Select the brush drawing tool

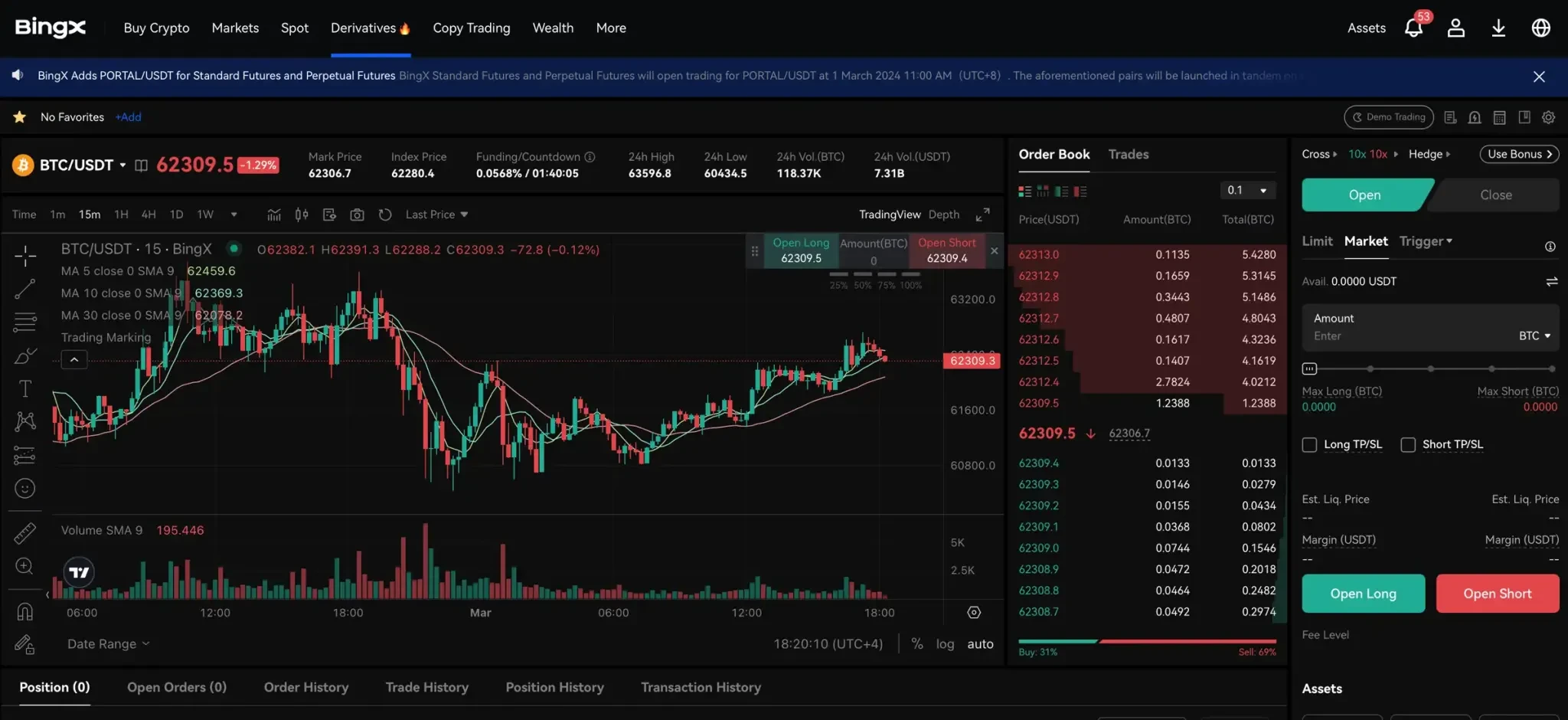24,356
